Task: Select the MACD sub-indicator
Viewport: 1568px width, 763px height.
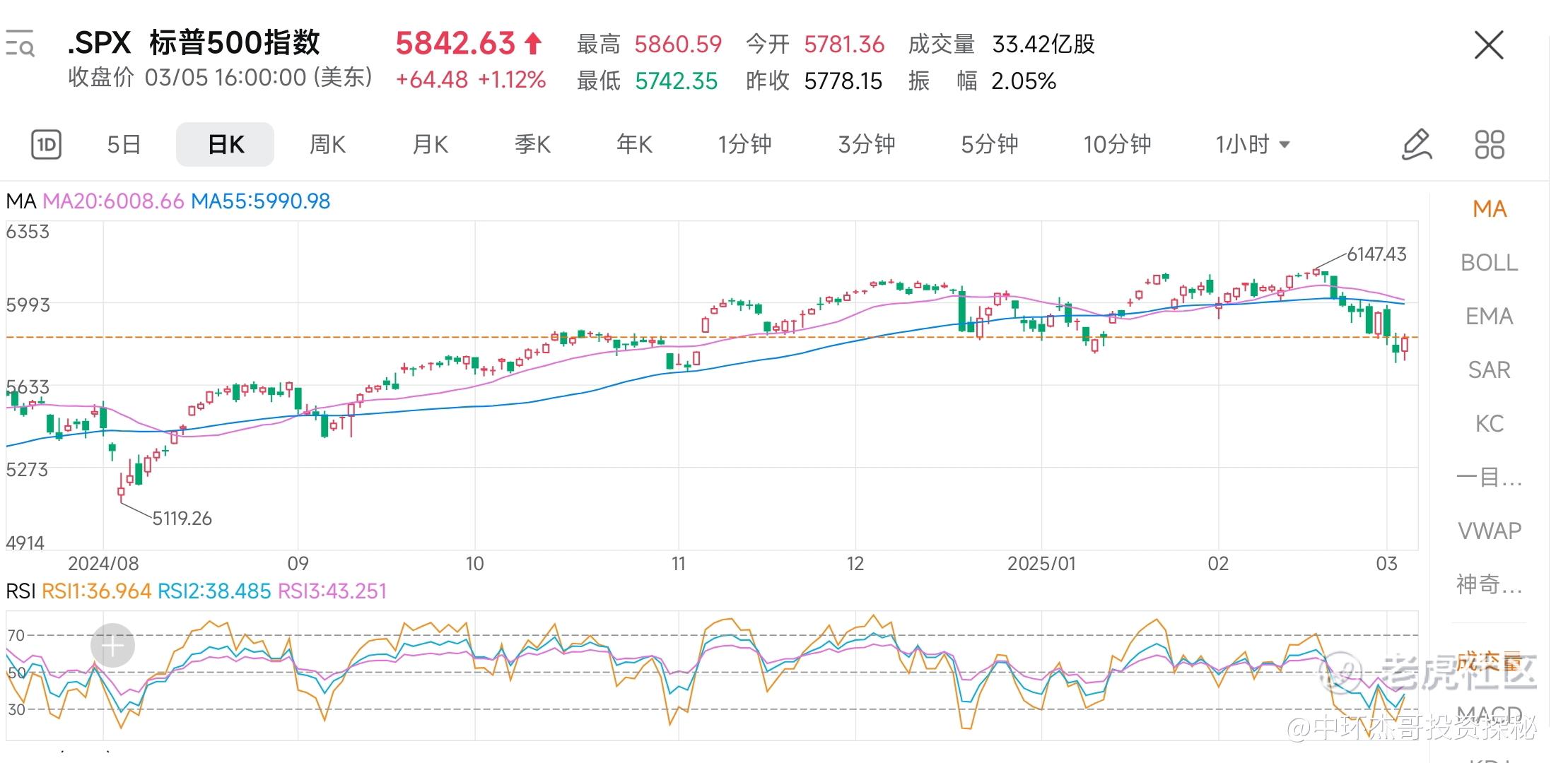Action: point(1490,715)
